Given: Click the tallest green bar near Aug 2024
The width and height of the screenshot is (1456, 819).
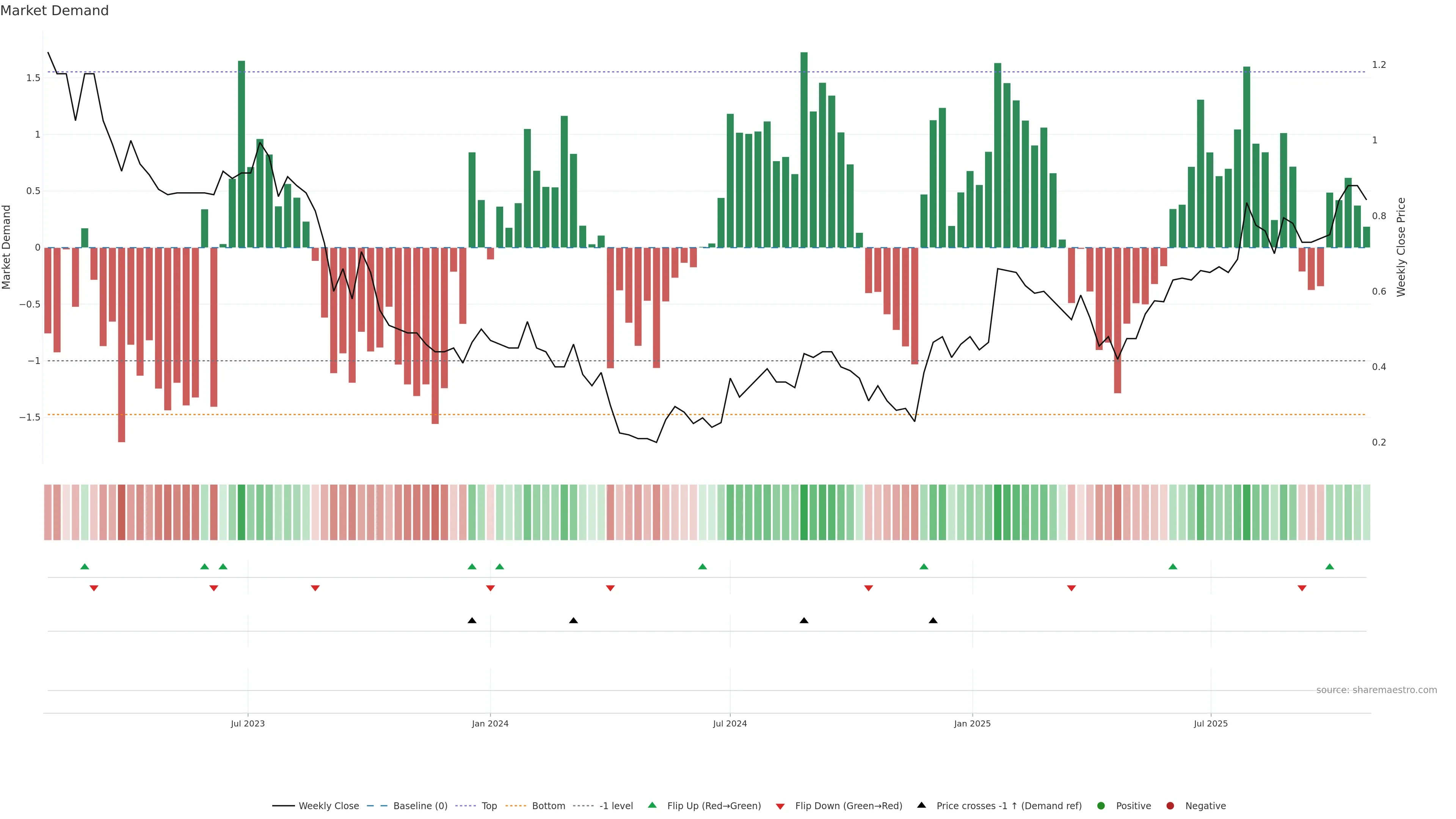Looking at the screenshot, I should [804, 150].
